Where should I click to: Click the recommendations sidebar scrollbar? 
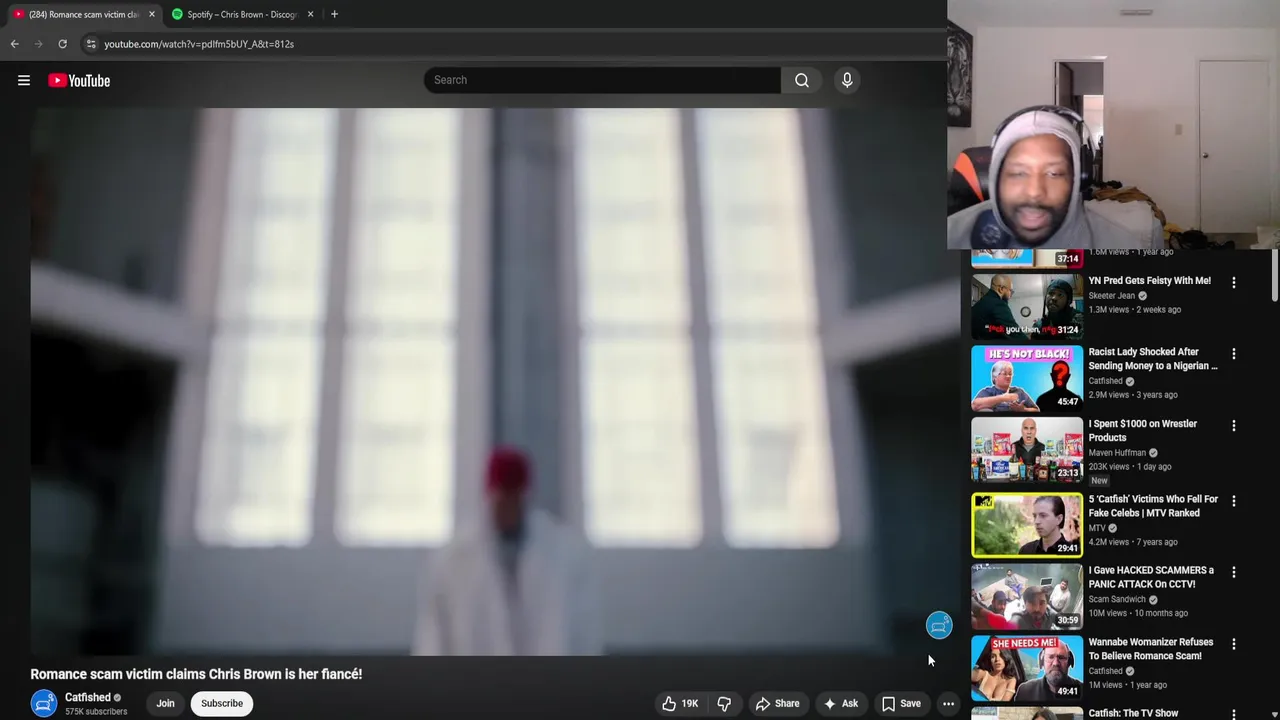1275,275
